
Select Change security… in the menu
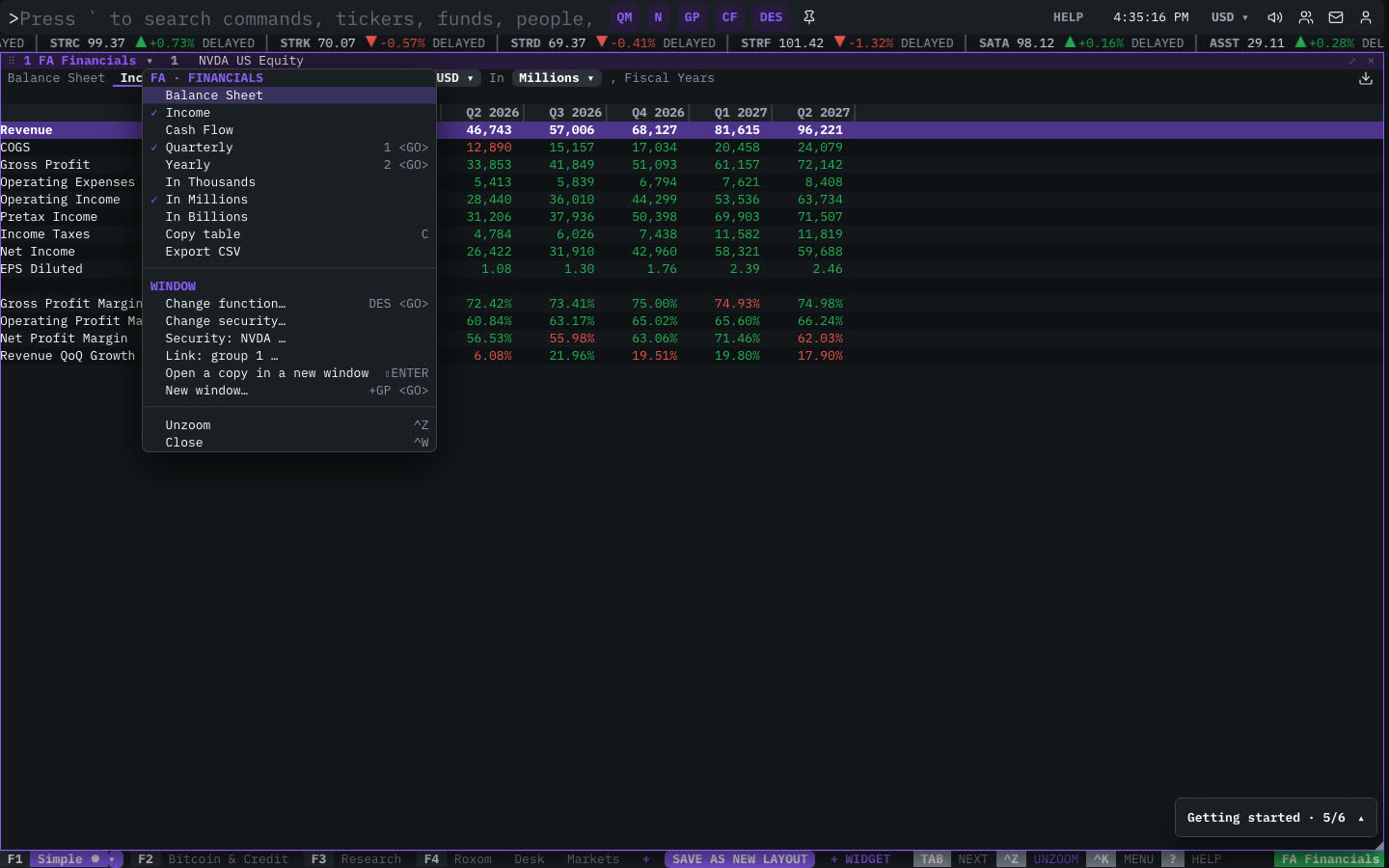pos(289,321)
